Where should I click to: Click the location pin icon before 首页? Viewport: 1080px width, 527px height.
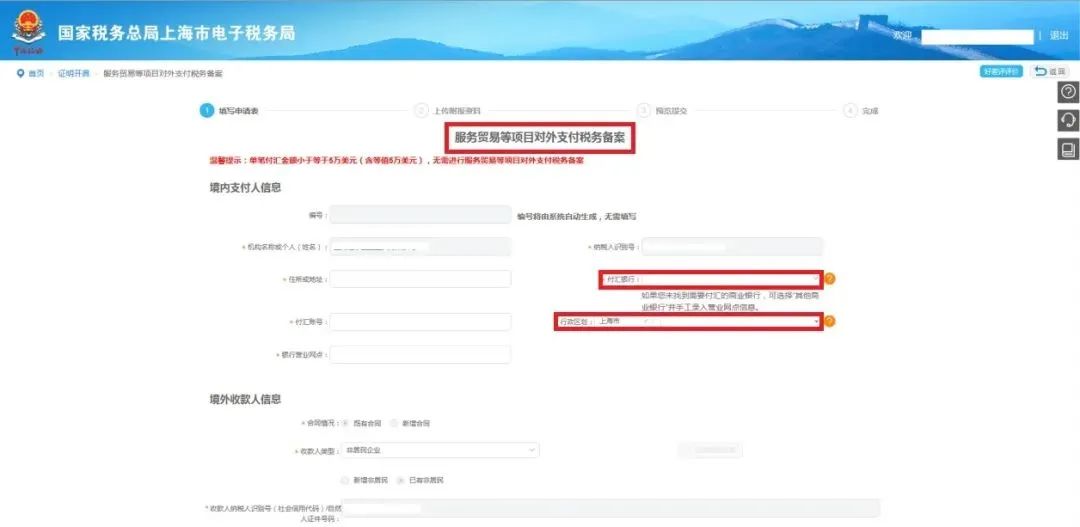[x=21, y=73]
